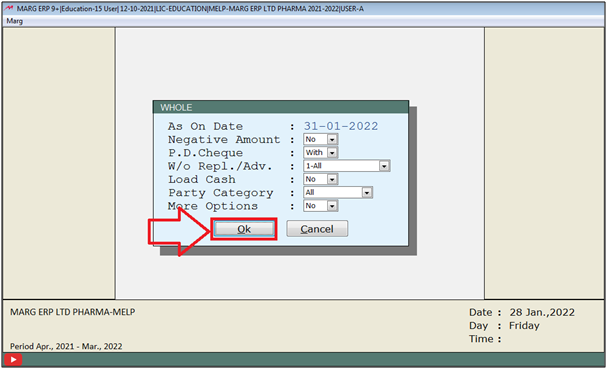The width and height of the screenshot is (608, 369).
Task: Click the Negative Amount label
Action: pos(224,140)
